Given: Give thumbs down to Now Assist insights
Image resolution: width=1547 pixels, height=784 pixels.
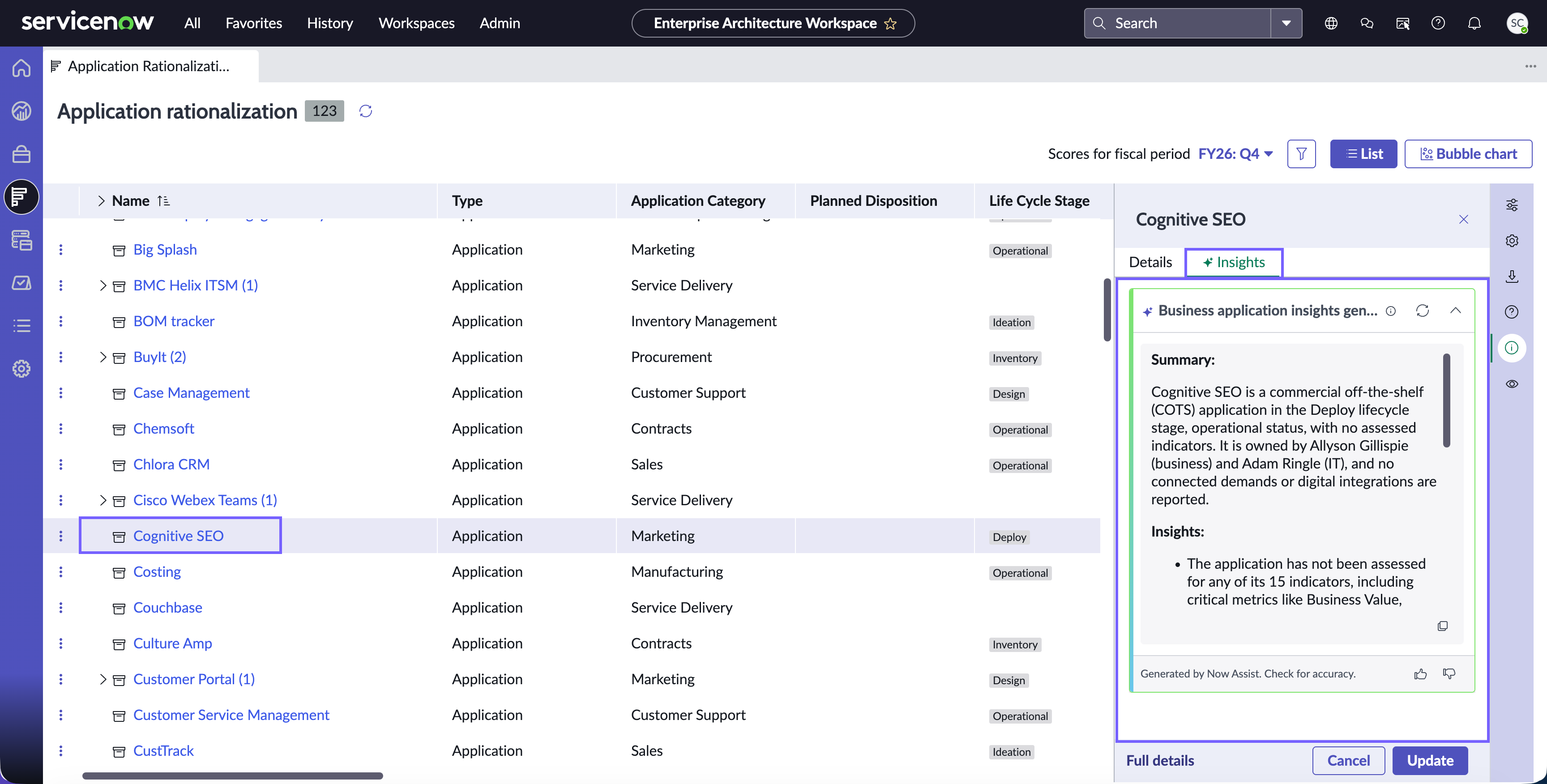Looking at the screenshot, I should click(x=1449, y=674).
